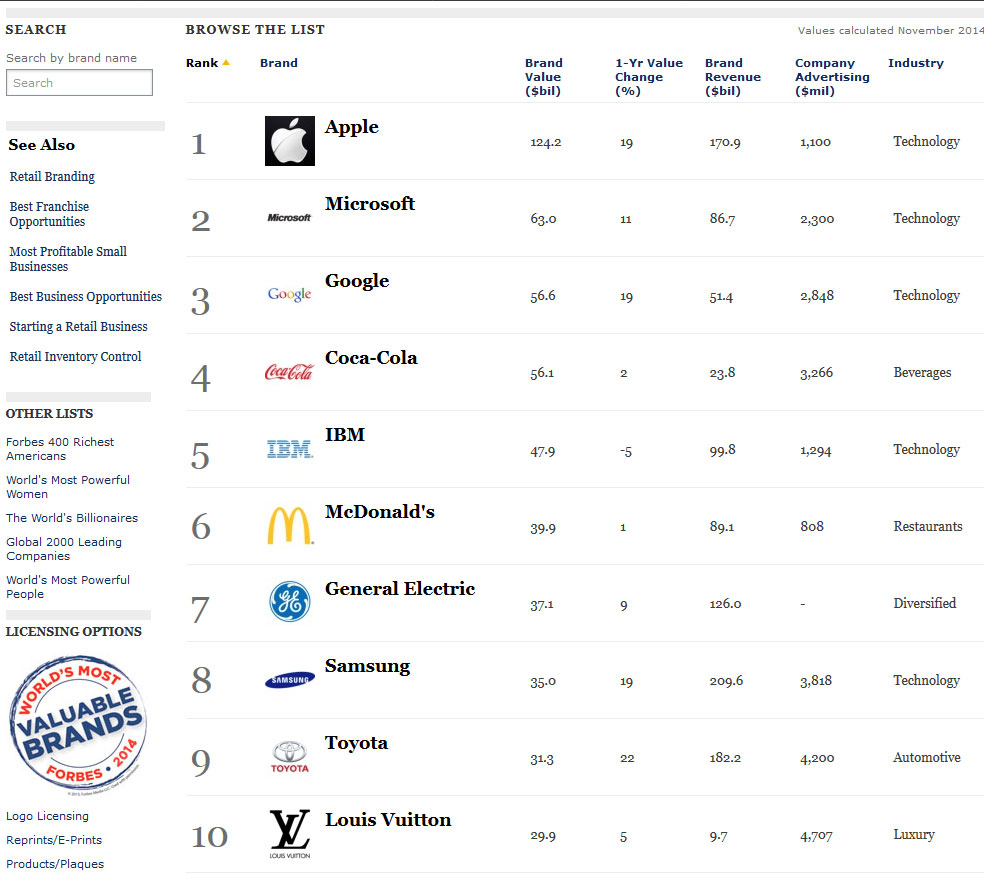Sort by the Brand column header
The height and width of the screenshot is (879, 984).
pyautogui.click(x=279, y=63)
